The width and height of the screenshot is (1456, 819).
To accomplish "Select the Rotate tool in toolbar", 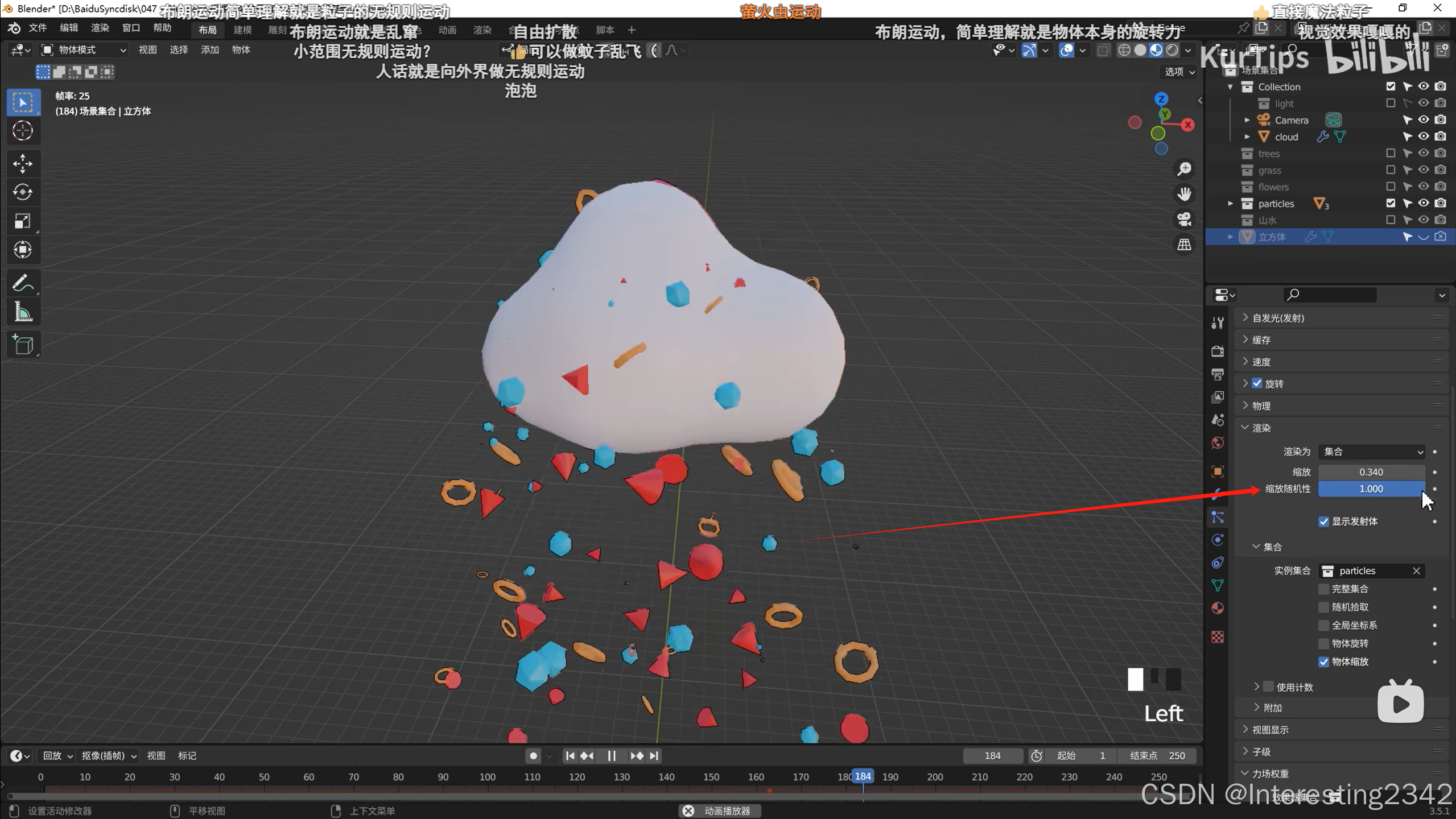I will tap(23, 192).
